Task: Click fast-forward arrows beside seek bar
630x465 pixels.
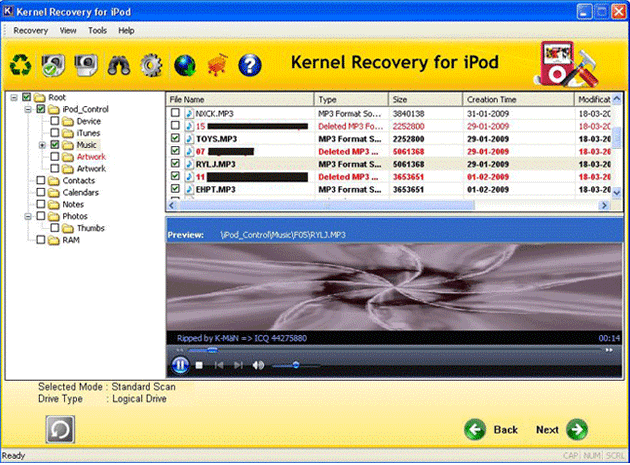Action: 609,350
